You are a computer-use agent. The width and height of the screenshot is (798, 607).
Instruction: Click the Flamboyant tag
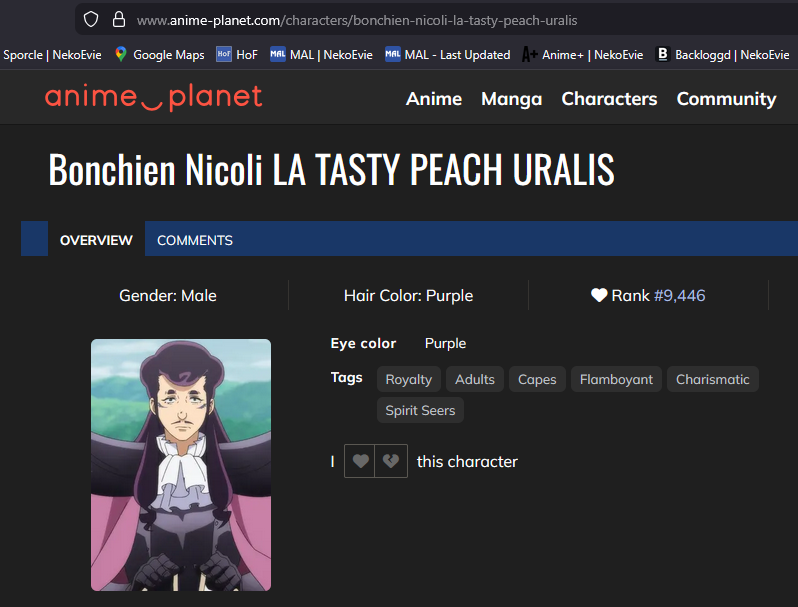tap(616, 379)
